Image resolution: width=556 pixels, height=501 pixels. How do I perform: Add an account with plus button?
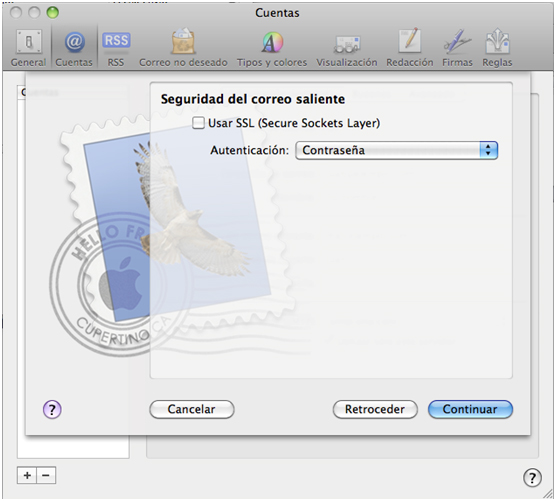point(27,475)
